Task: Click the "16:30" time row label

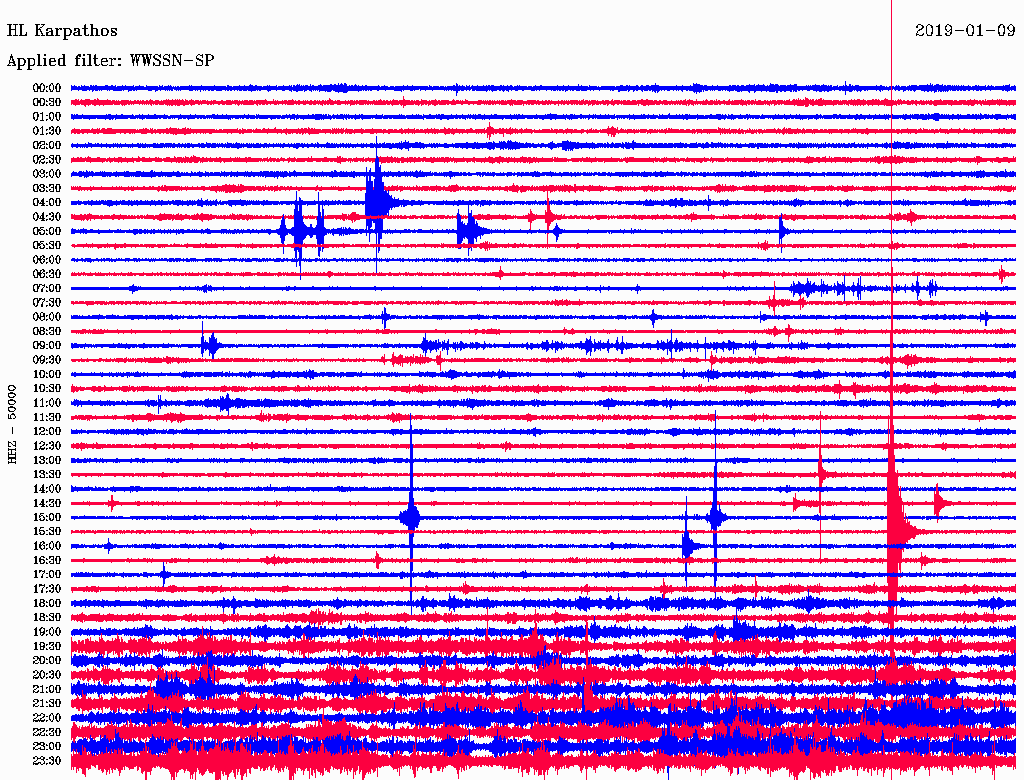Action: click(x=47, y=561)
